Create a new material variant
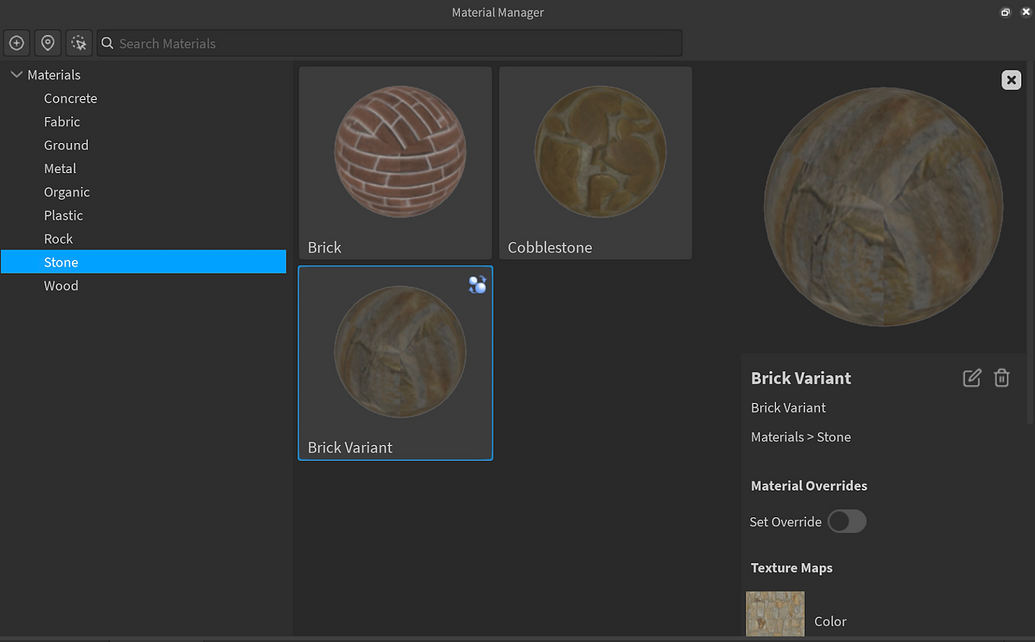The height and width of the screenshot is (642, 1035). click(16, 43)
